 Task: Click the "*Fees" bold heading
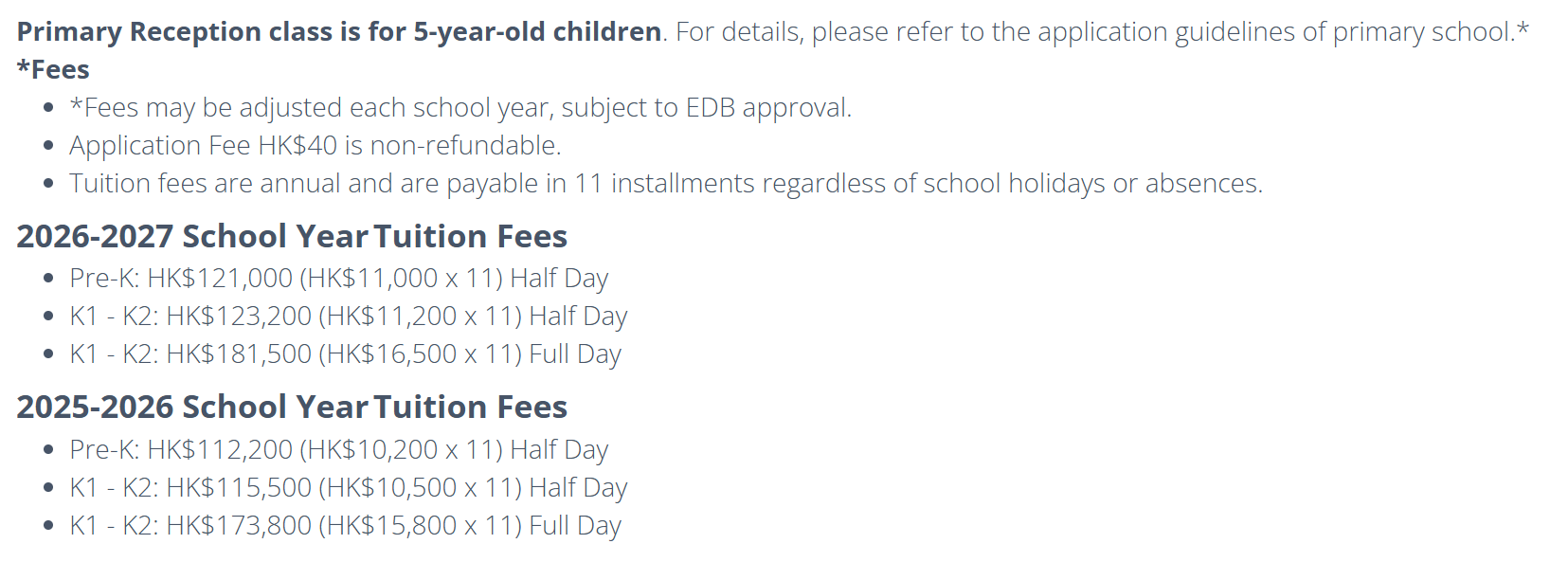[x=54, y=70]
